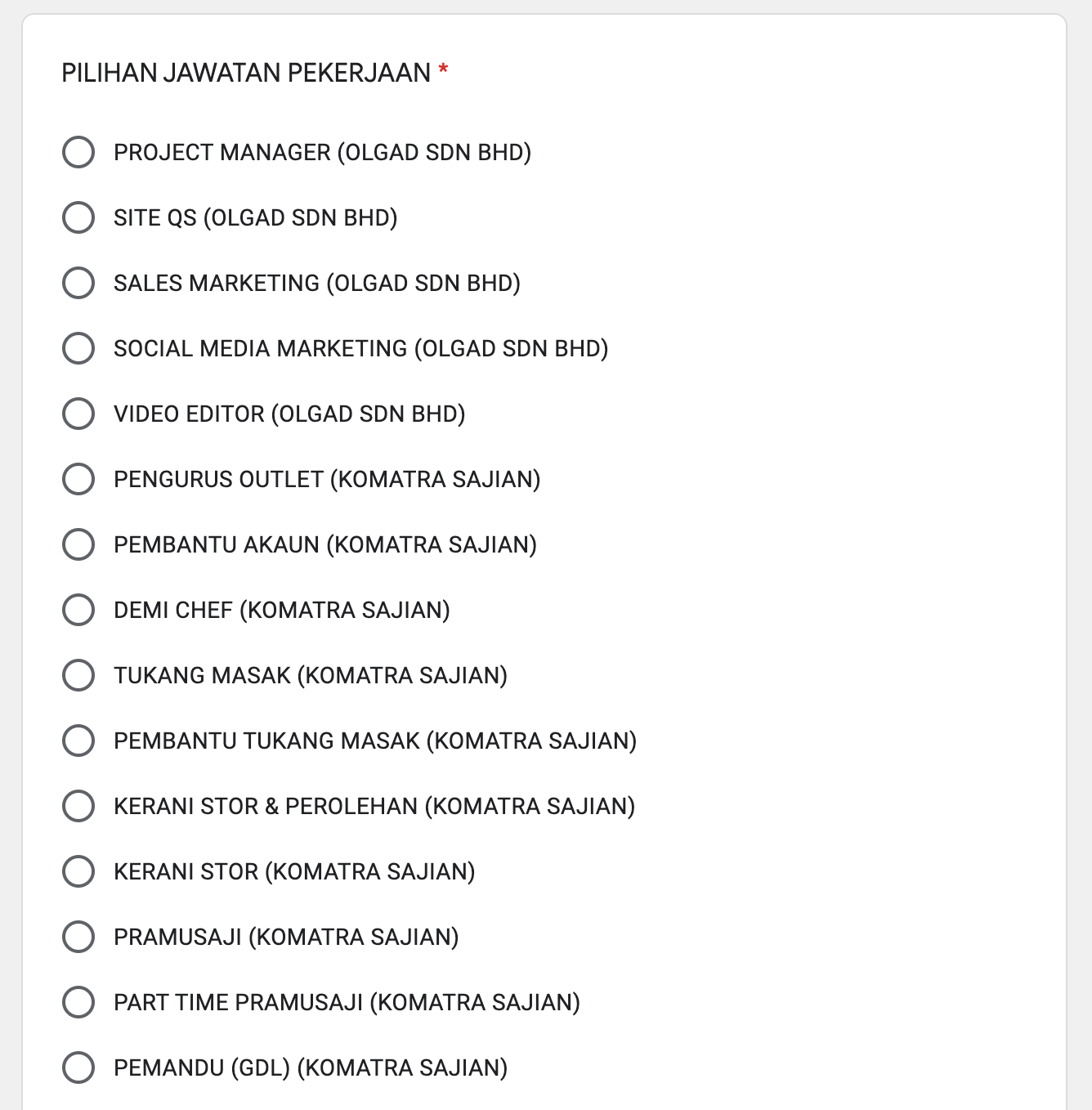Viewport: 1092px width, 1110px height.
Task: Select PEMANDU (GDL) (KOMATRA SAJIAN)
Action: pyautogui.click(x=78, y=1068)
